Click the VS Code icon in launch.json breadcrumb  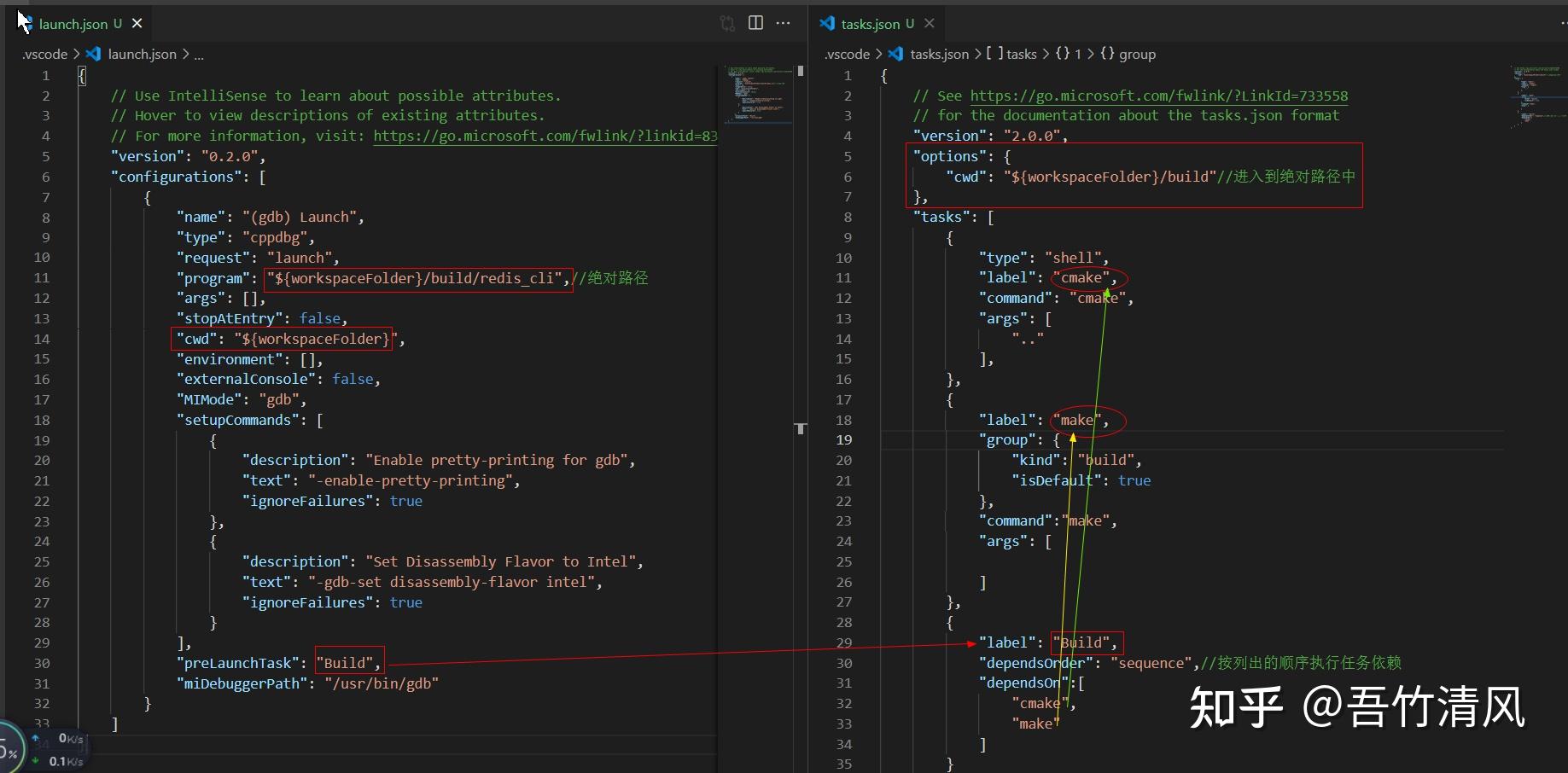point(94,54)
